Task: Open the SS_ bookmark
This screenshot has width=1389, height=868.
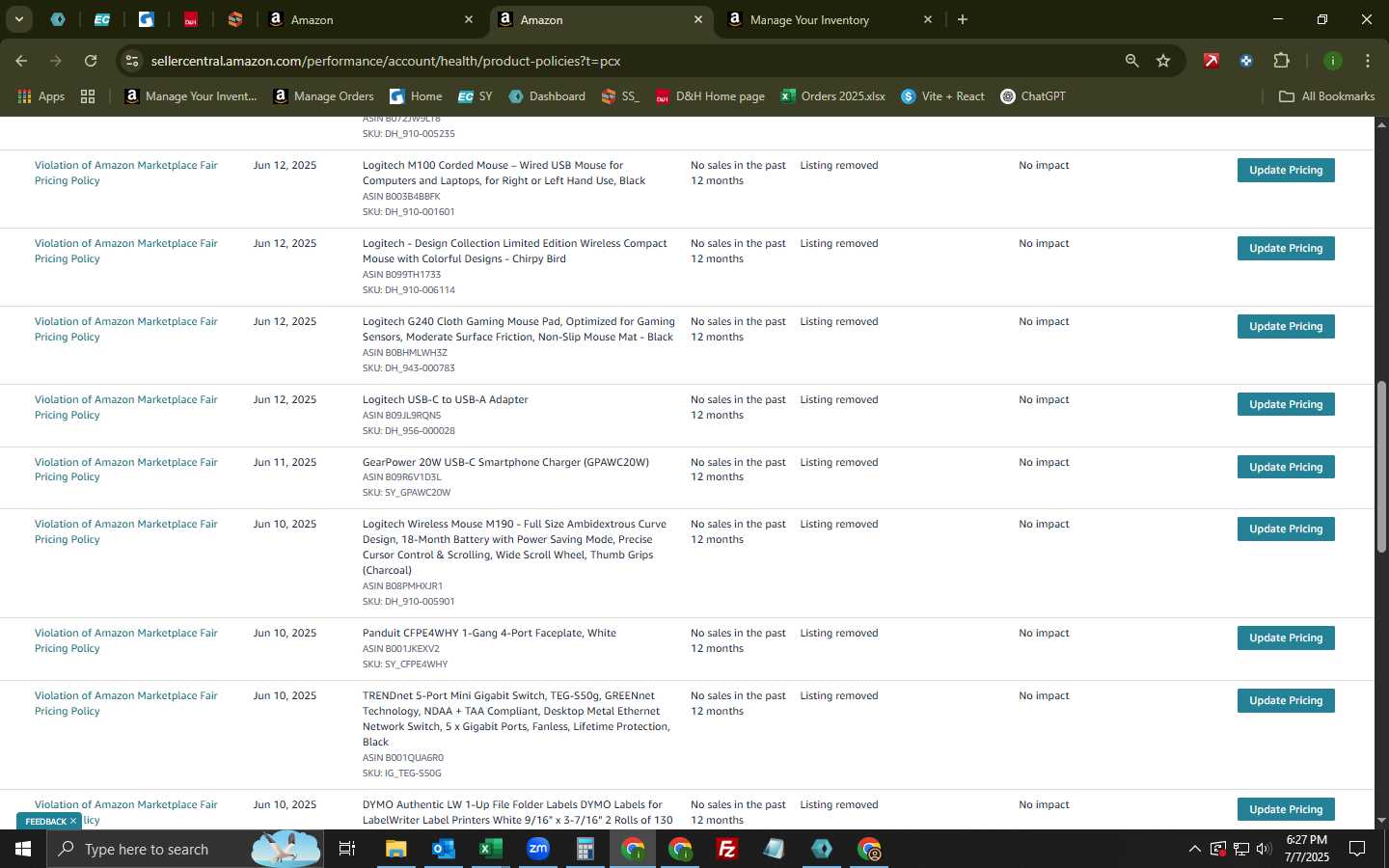Action: [620, 96]
